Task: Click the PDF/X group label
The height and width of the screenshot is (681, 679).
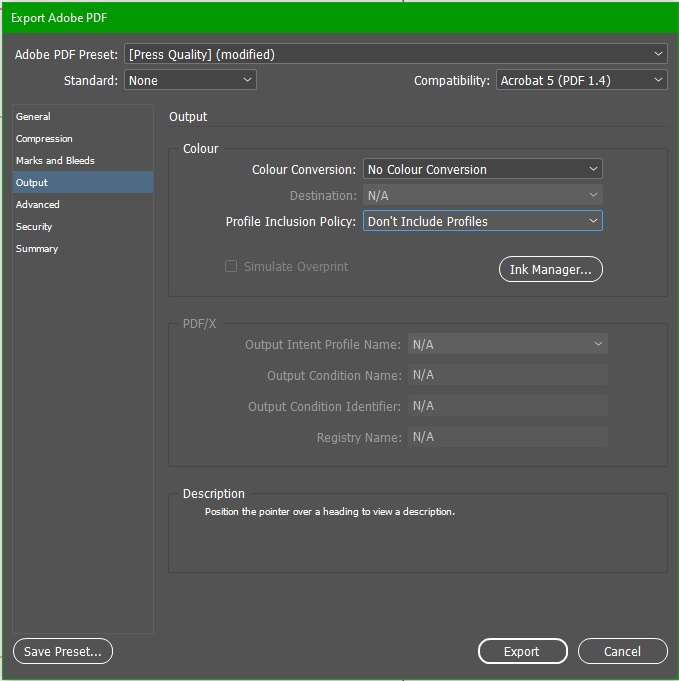Action: click(x=199, y=324)
